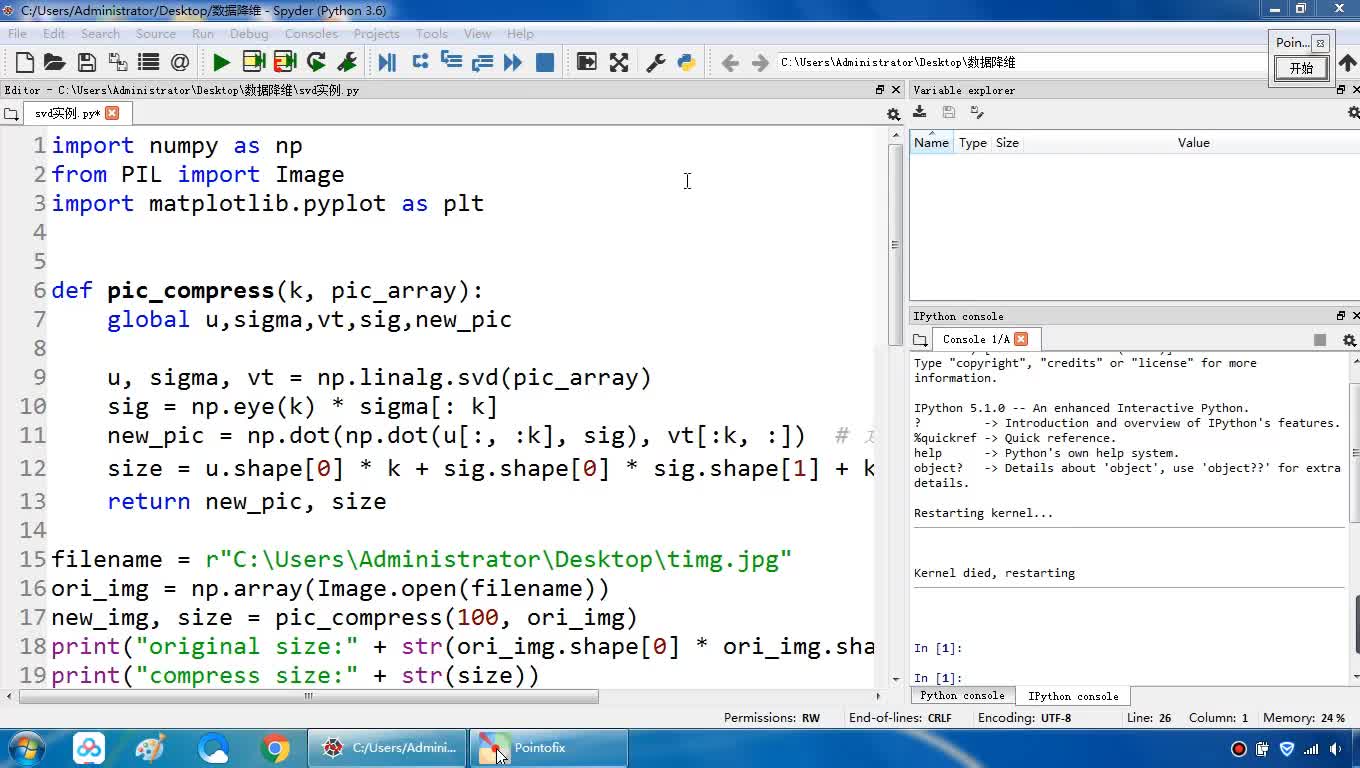Click the 开始 button in Pointofix
This screenshot has width=1360, height=768.
pyautogui.click(x=1301, y=68)
